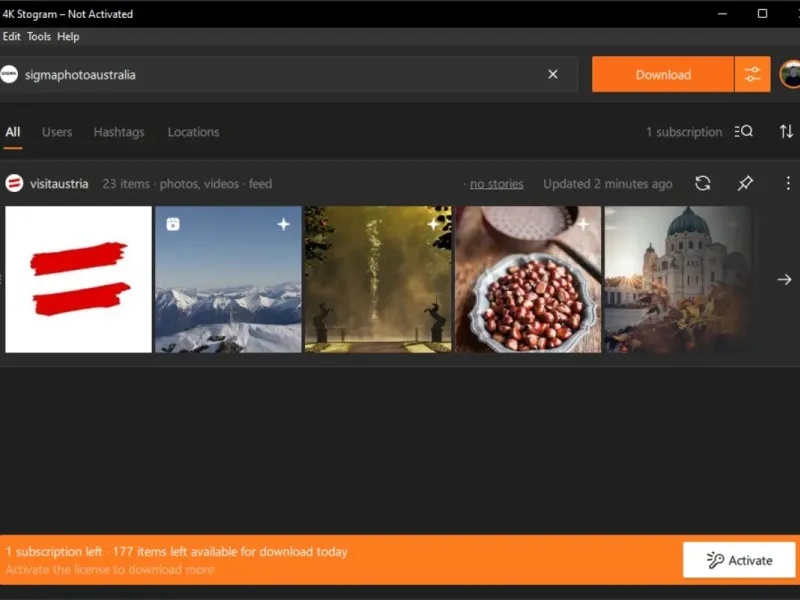Minimize the 4K Stogram window
Screen dimensions: 800x600
point(722,14)
